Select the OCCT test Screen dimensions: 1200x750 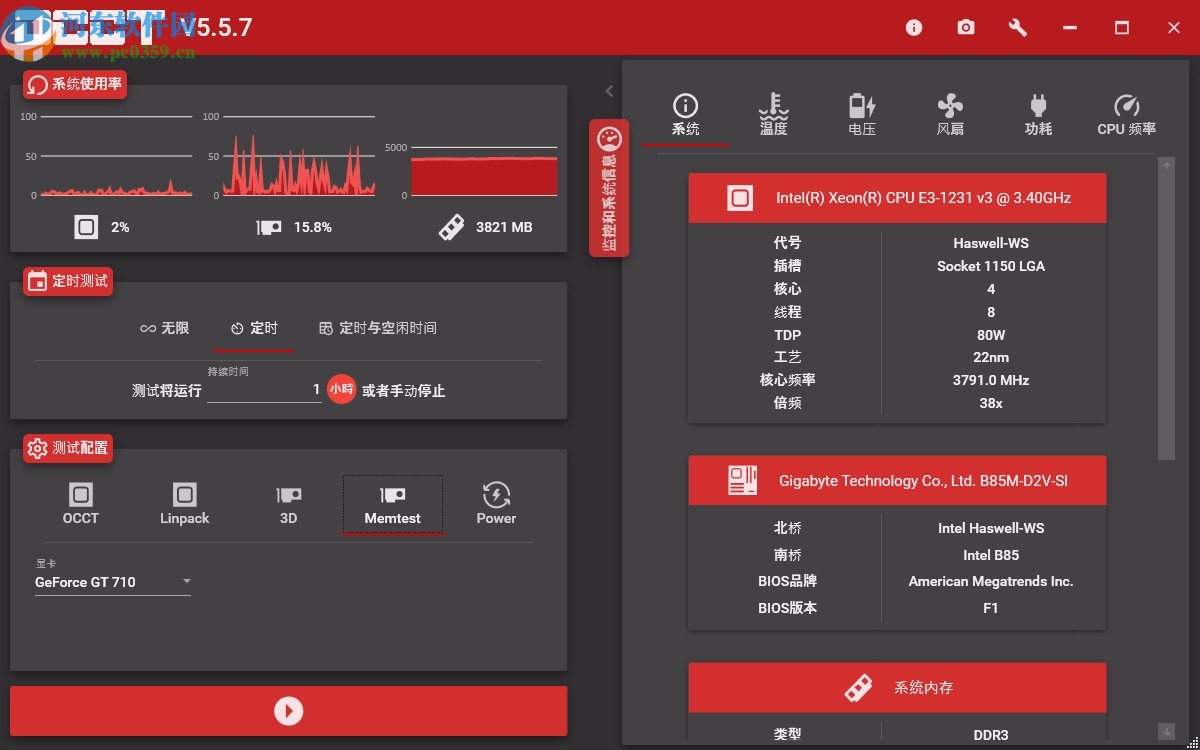click(81, 504)
